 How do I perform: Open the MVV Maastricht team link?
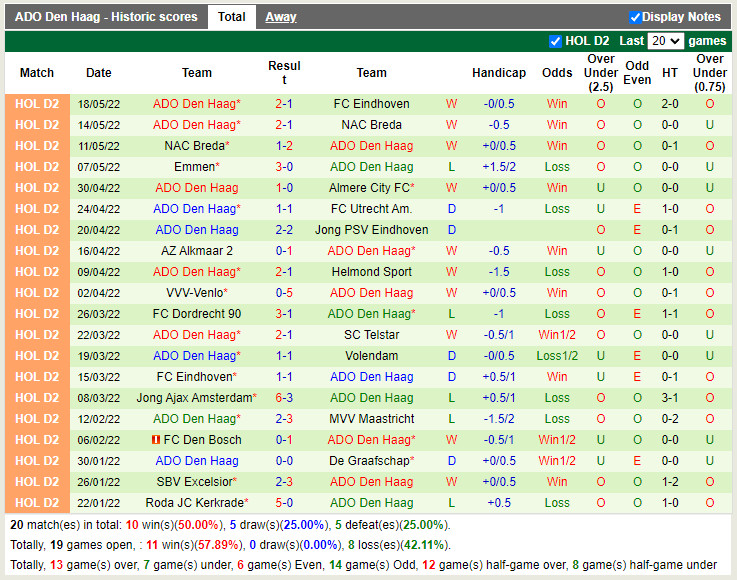[371, 419]
